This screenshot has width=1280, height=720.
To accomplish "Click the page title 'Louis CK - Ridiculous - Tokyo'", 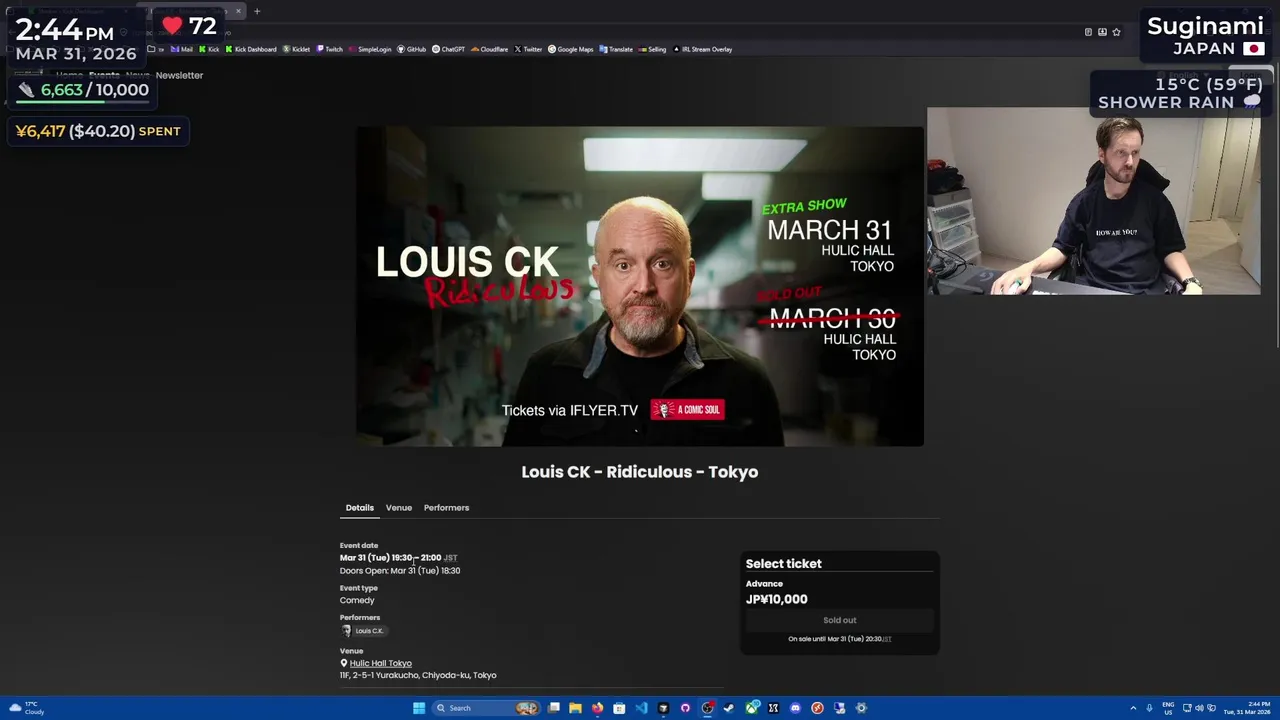I will pyautogui.click(x=640, y=472).
